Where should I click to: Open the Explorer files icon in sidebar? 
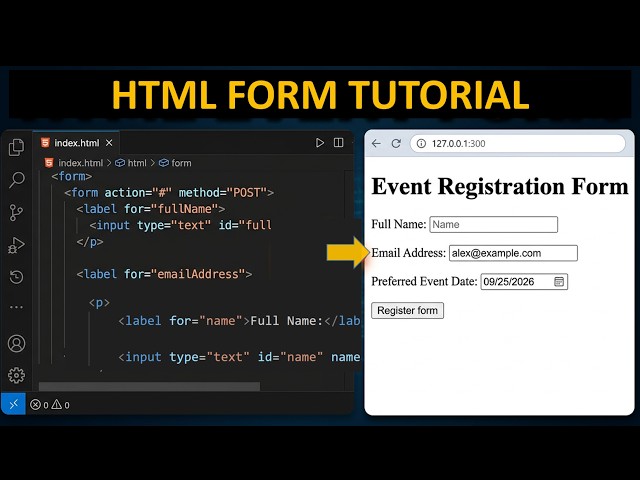point(16,147)
